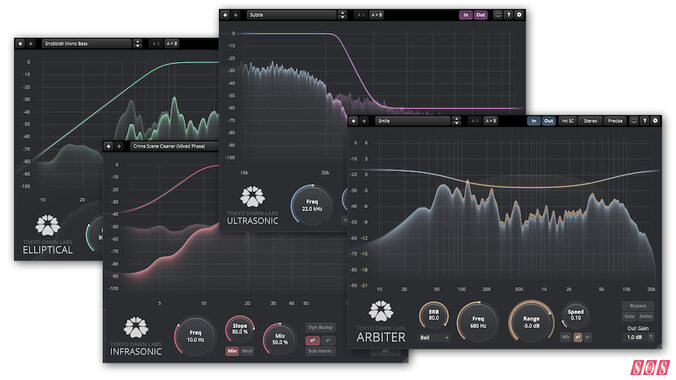Click the Ultrasonic Freq 22.0 kHz knob
The height and width of the screenshot is (380, 676).
(x=311, y=205)
